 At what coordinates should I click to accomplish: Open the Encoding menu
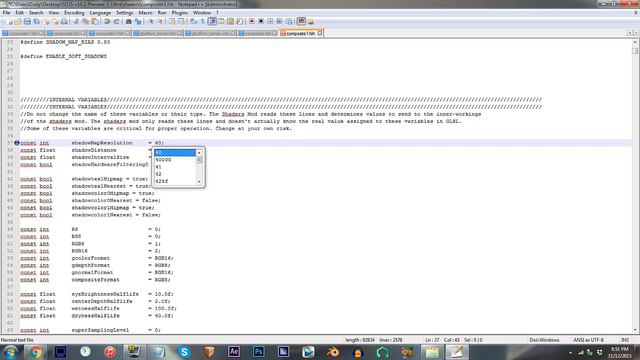(74, 13)
